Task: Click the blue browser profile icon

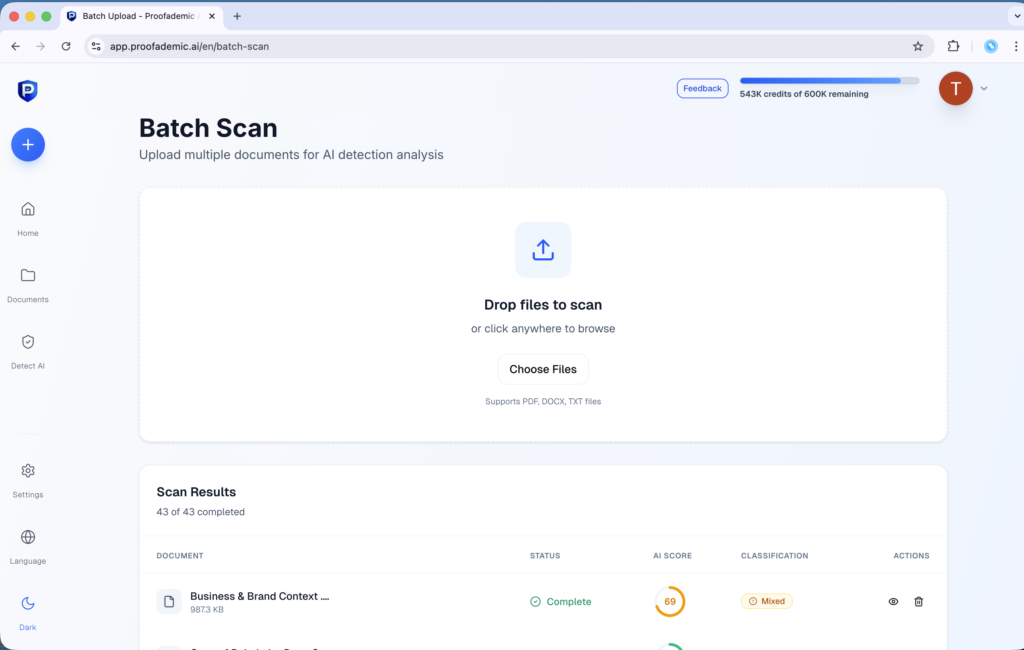Action: 991,46
